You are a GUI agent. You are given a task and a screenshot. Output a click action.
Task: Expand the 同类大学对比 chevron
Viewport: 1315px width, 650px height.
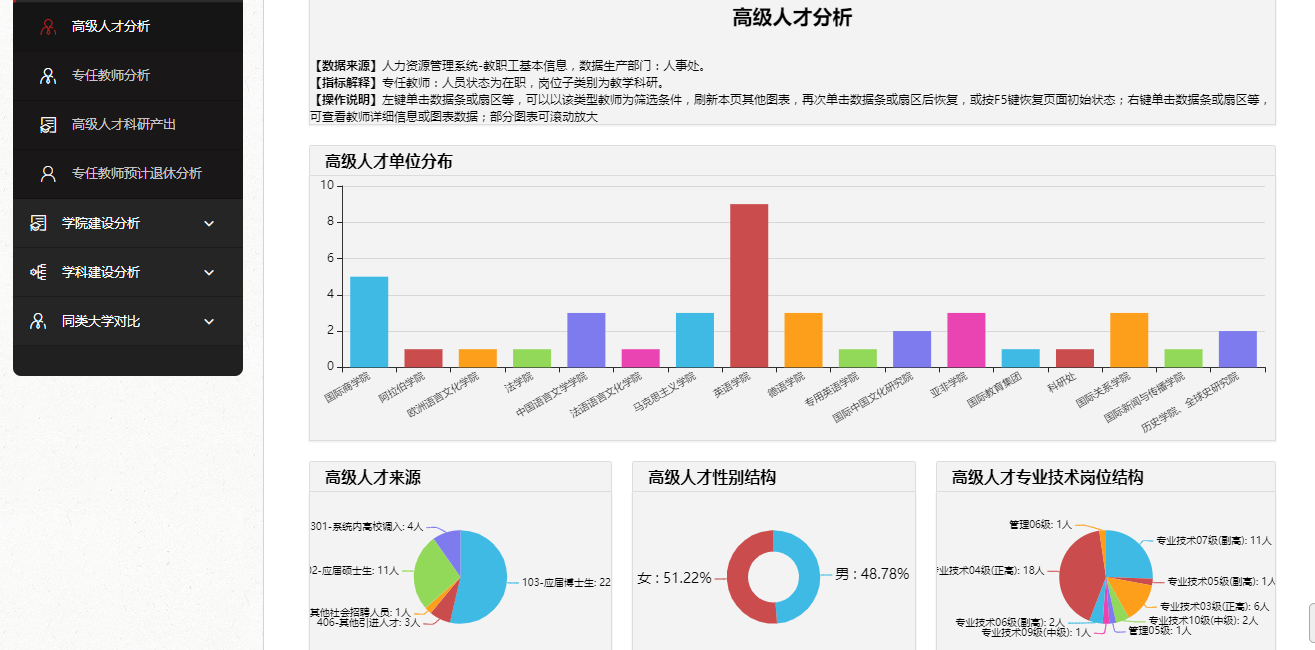click(209, 322)
